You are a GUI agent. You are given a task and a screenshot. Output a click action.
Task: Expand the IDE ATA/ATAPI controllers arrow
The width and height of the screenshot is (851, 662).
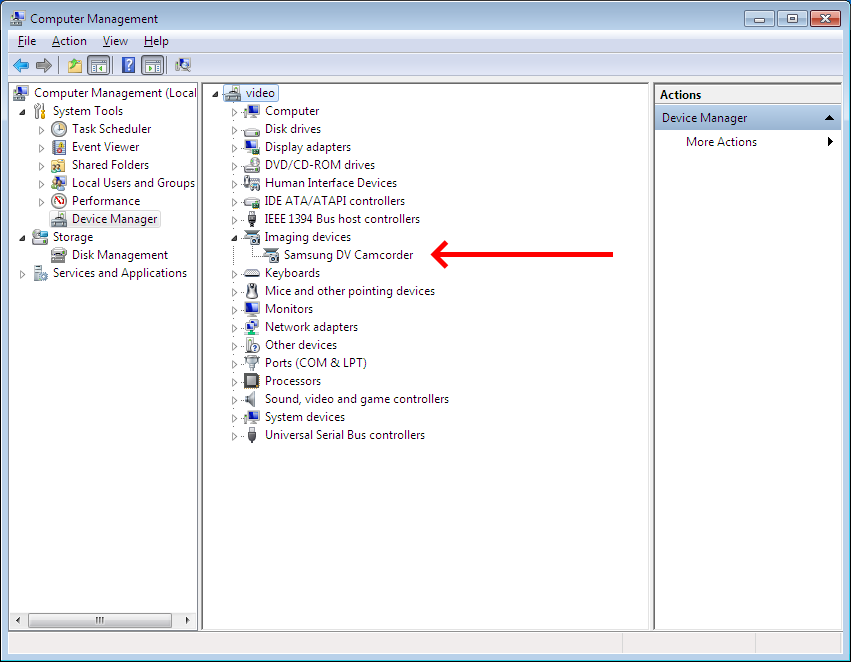[x=234, y=202]
